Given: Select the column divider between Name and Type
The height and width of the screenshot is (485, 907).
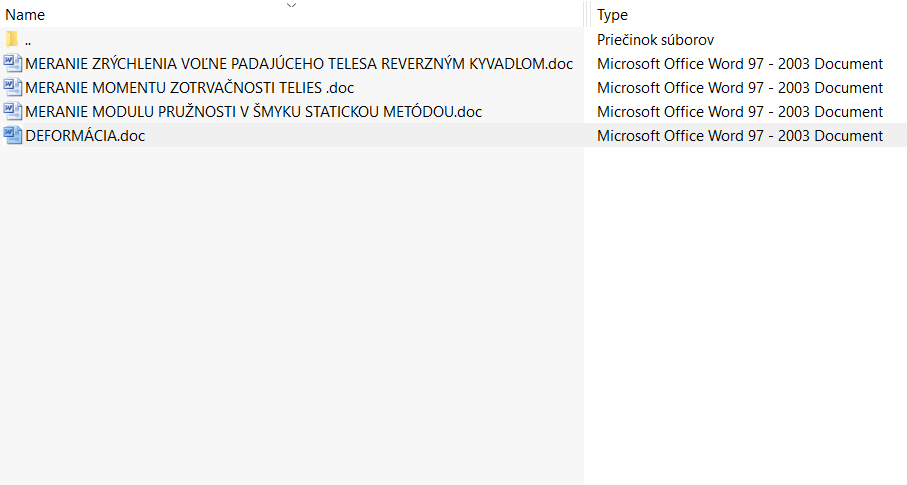Looking at the screenshot, I should [x=587, y=14].
